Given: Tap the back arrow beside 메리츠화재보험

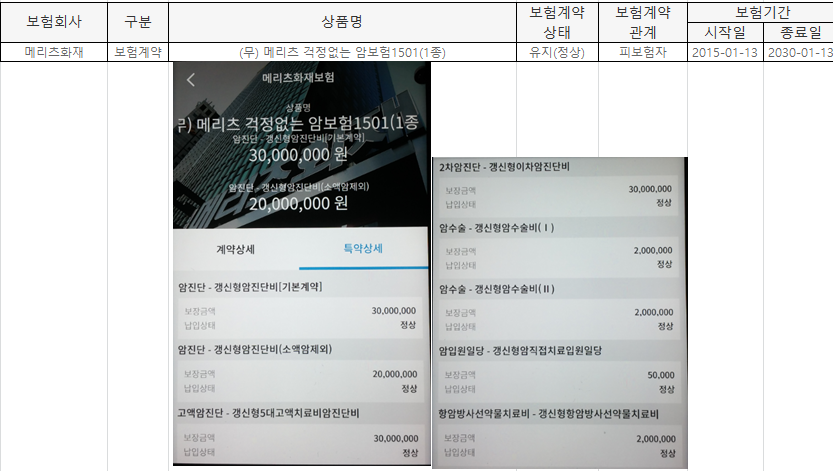Looking at the screenshot, I should [x=191, y=80].
